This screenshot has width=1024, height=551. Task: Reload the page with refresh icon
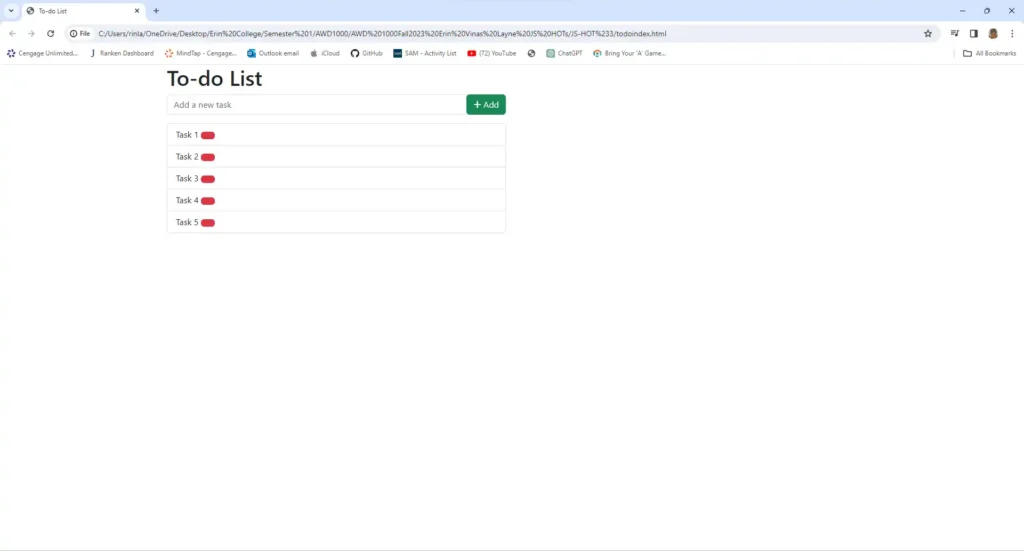pos(50,33)
